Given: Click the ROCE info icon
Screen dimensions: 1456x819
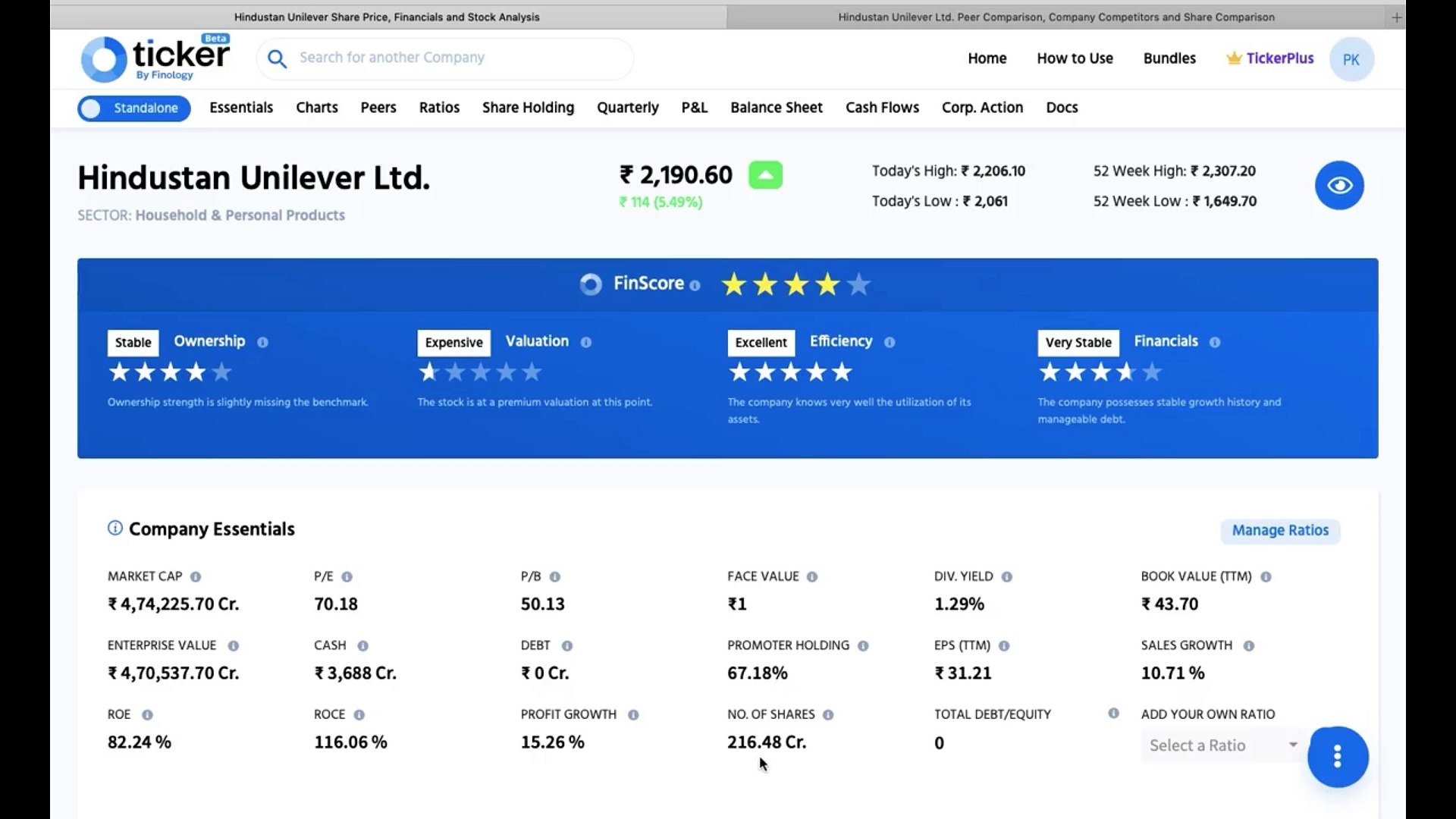Looking at the screenshot, I should pyautogui.click(x=359, y=715).
